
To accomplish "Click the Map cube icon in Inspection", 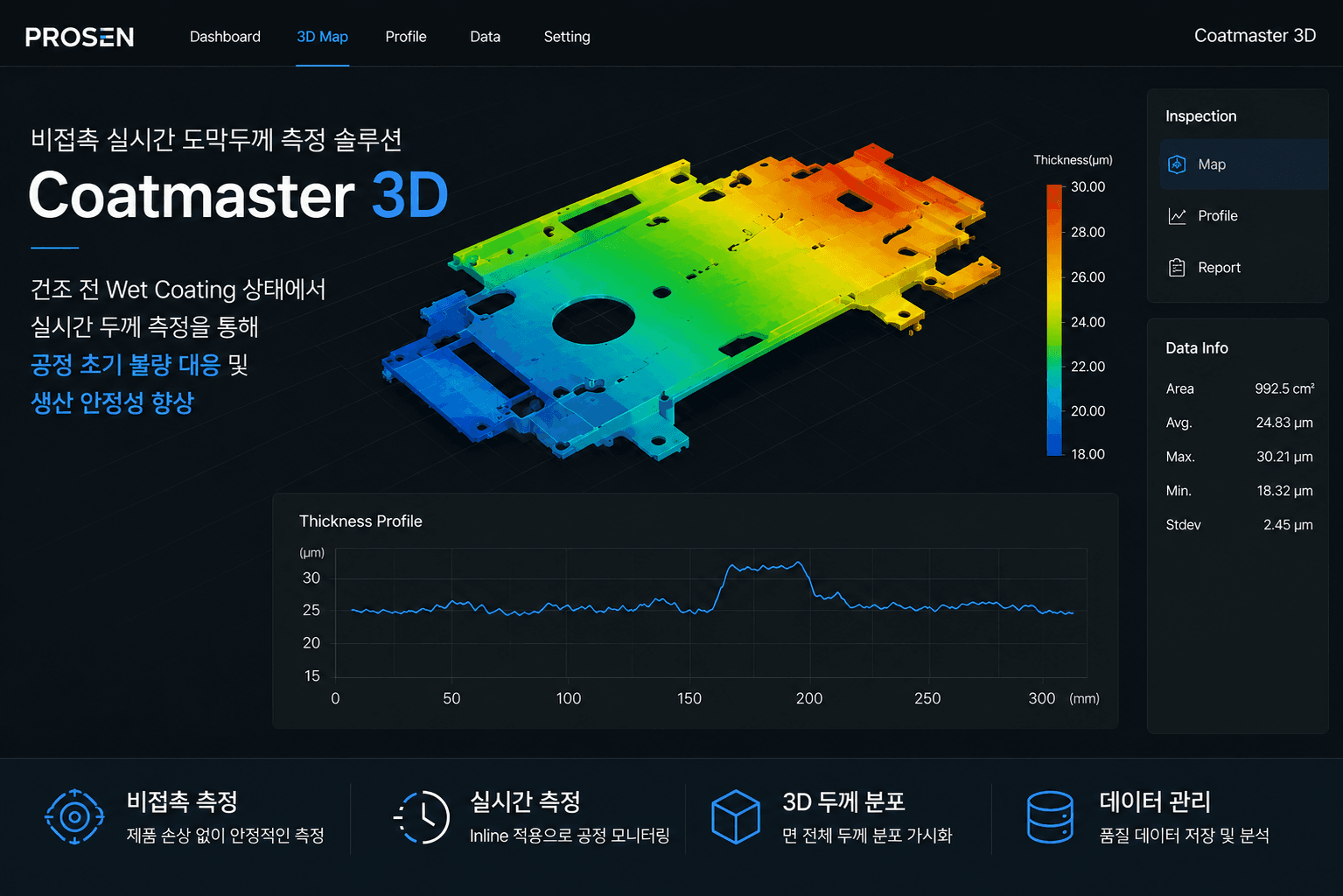I will tap(1177, 164).
